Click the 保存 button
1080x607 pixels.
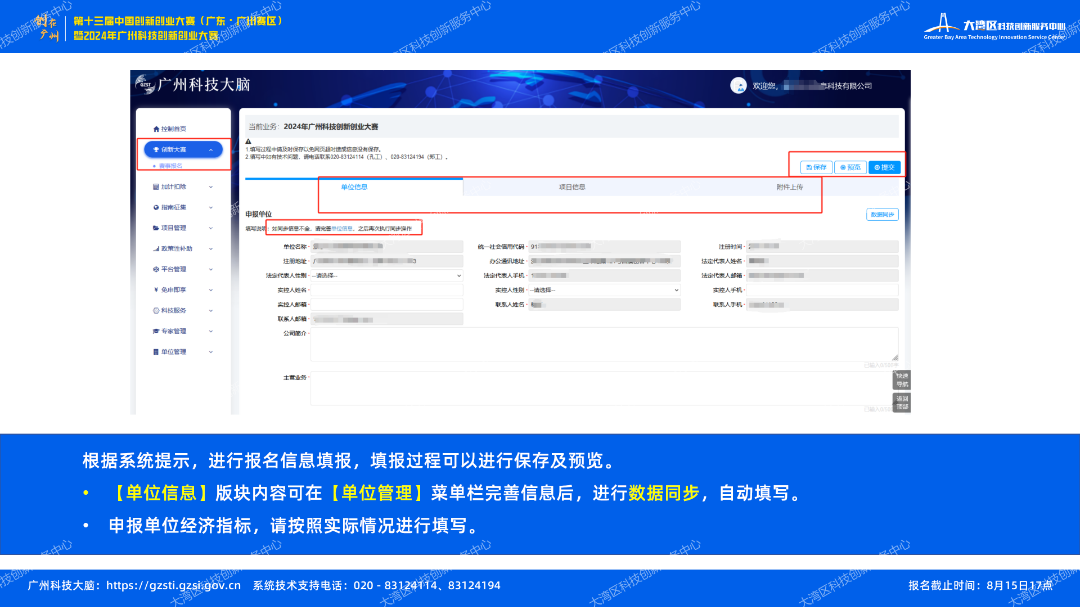(816, 167)
